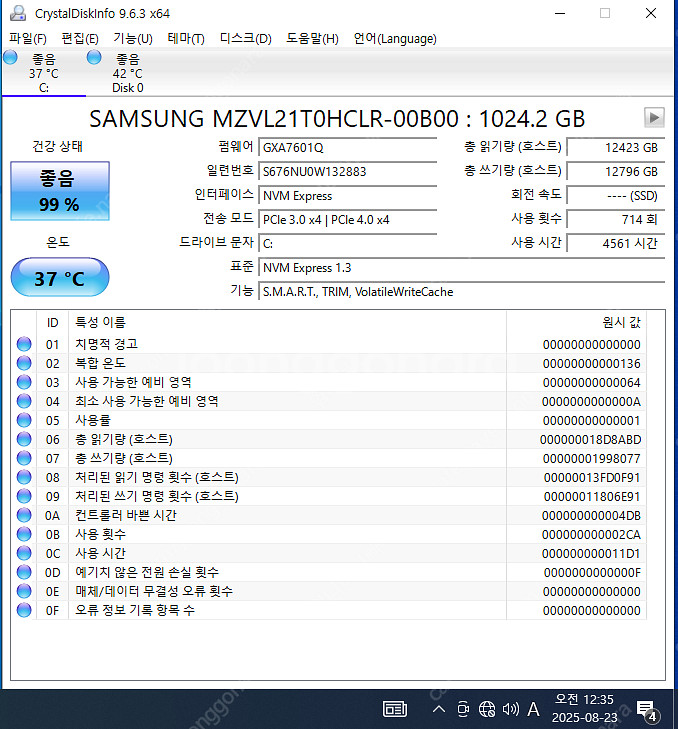678x729 pixels.
Task: Click status orb of 09 처리된 쓰기 명령 횟수
Action: (x=24, y=497)
